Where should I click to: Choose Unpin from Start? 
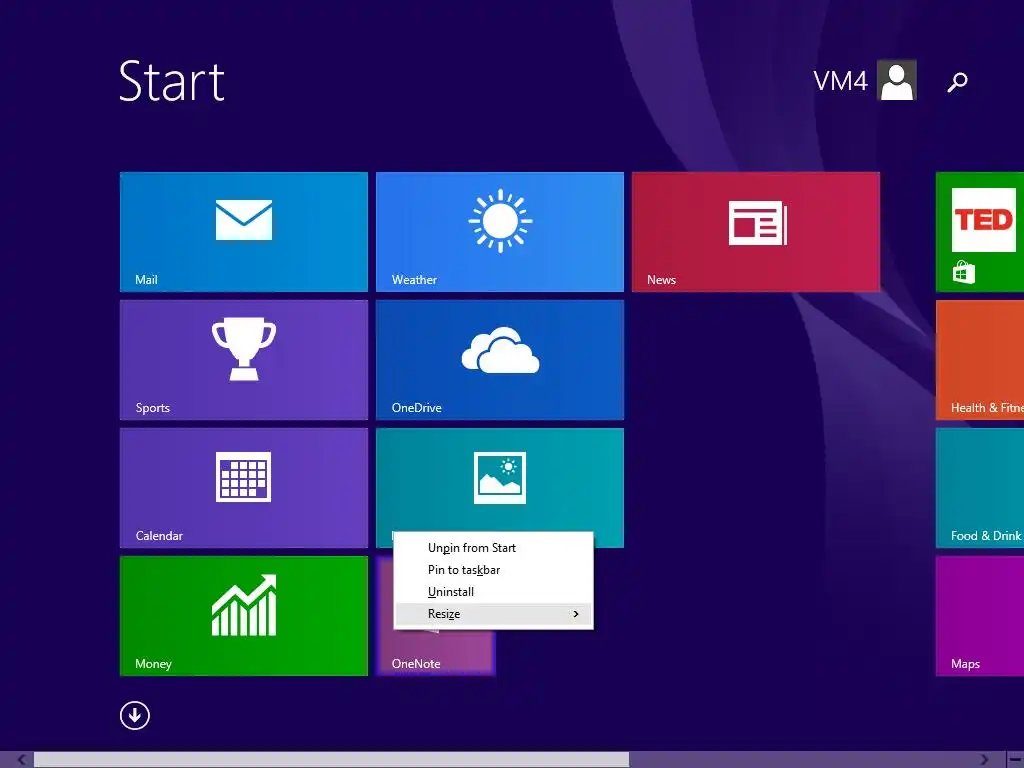494,548
